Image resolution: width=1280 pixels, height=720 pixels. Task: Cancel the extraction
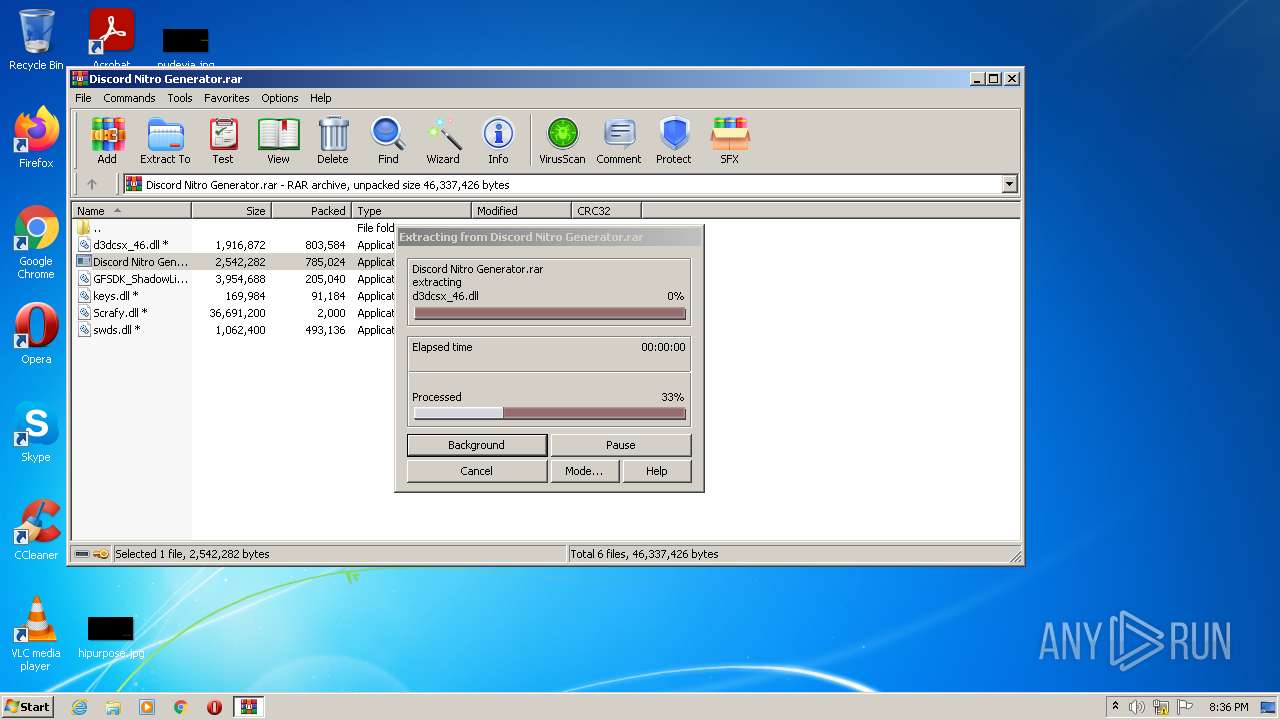tap(477, 471)
